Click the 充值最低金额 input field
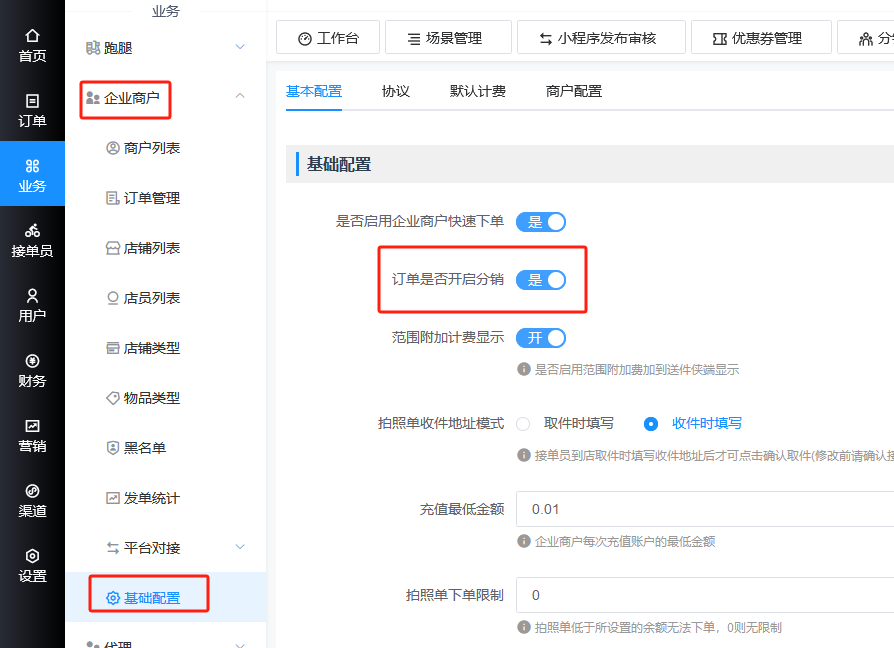This screenshot has height=648, width=894. click(x=705, y=509)
